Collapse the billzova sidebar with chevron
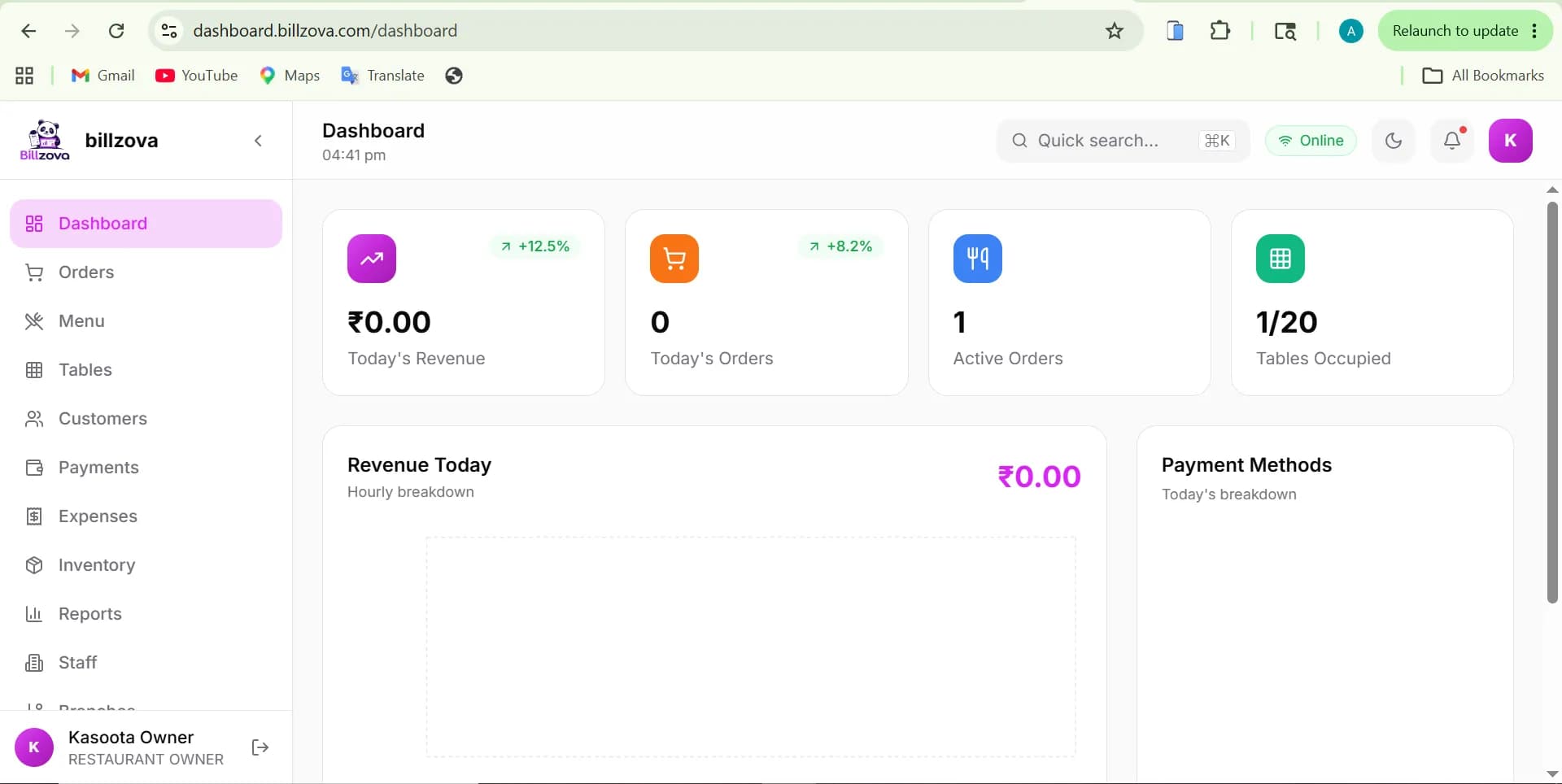 pyautogui.click(x=258, y=141)
